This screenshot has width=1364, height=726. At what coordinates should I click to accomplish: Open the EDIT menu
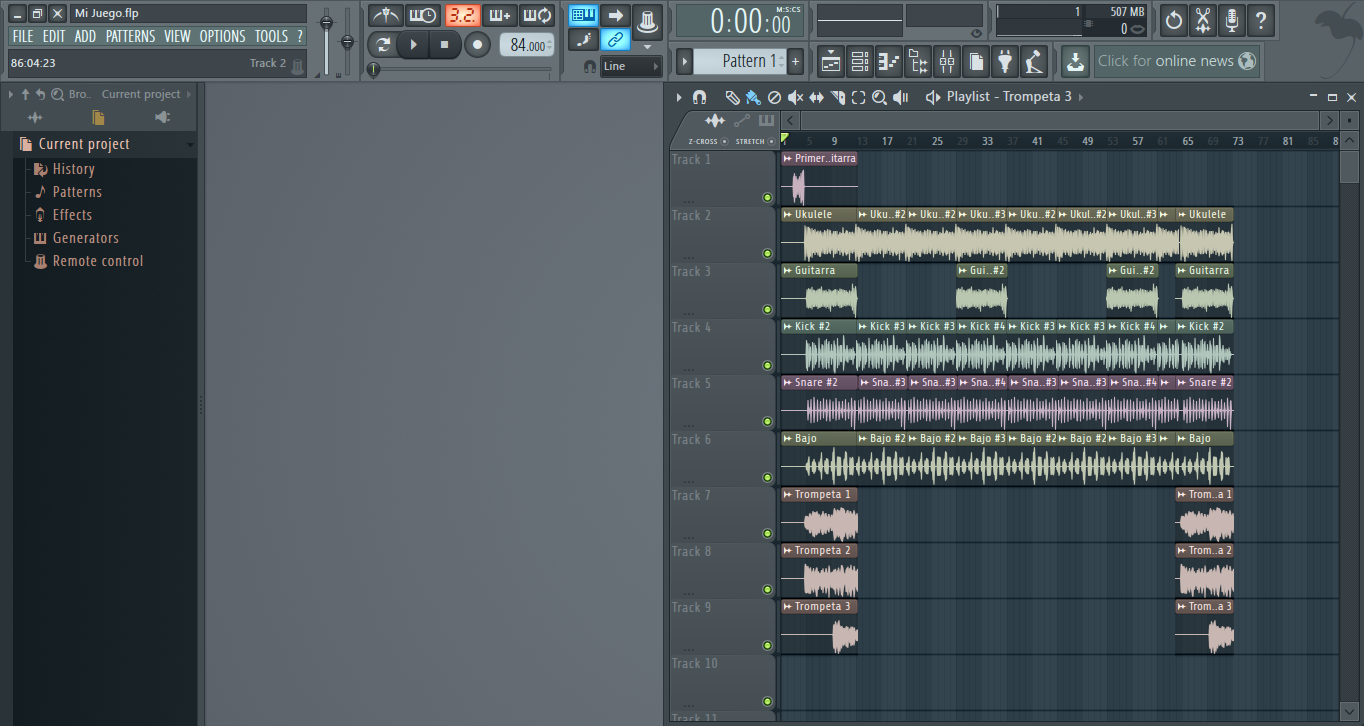[54, 36]
